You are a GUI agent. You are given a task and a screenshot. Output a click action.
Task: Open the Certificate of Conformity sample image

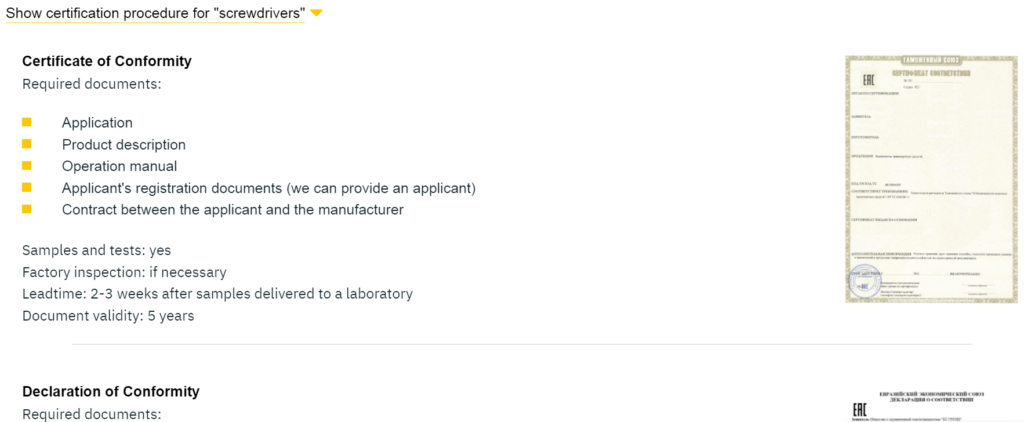click(x=931, y=179)
